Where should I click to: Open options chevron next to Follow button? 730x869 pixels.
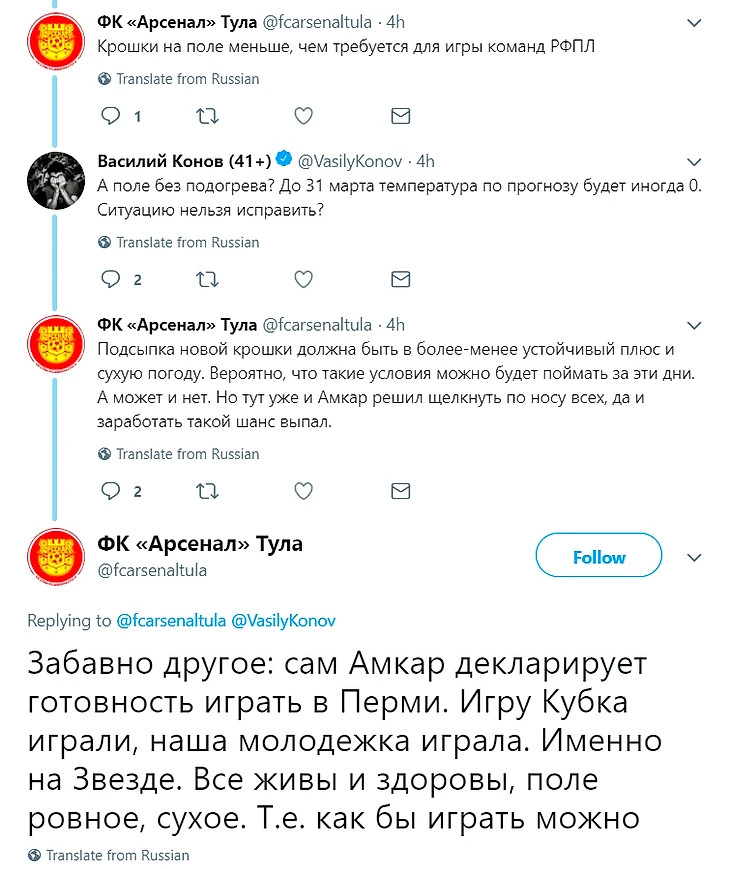point(695,557)
